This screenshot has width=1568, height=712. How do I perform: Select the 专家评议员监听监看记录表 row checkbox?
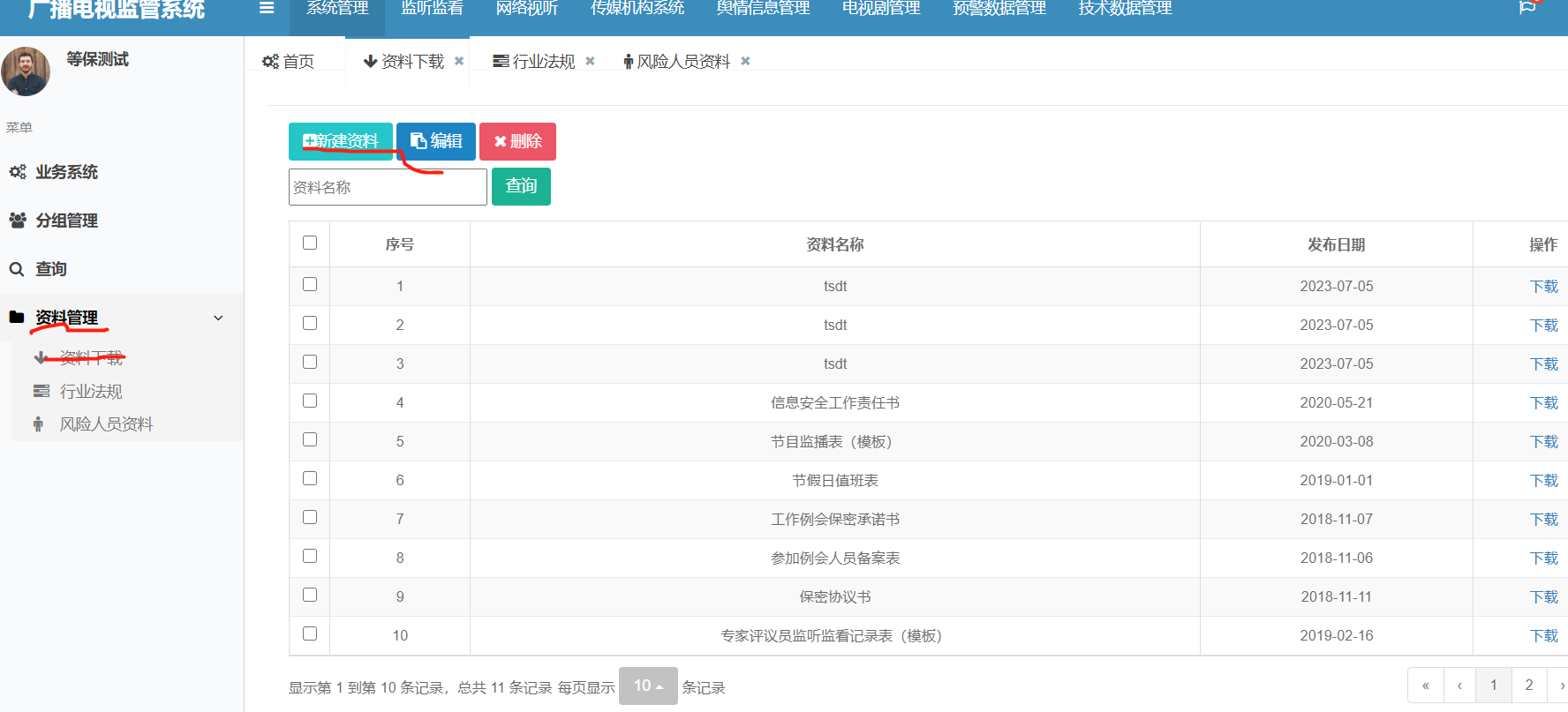(310, 633)
